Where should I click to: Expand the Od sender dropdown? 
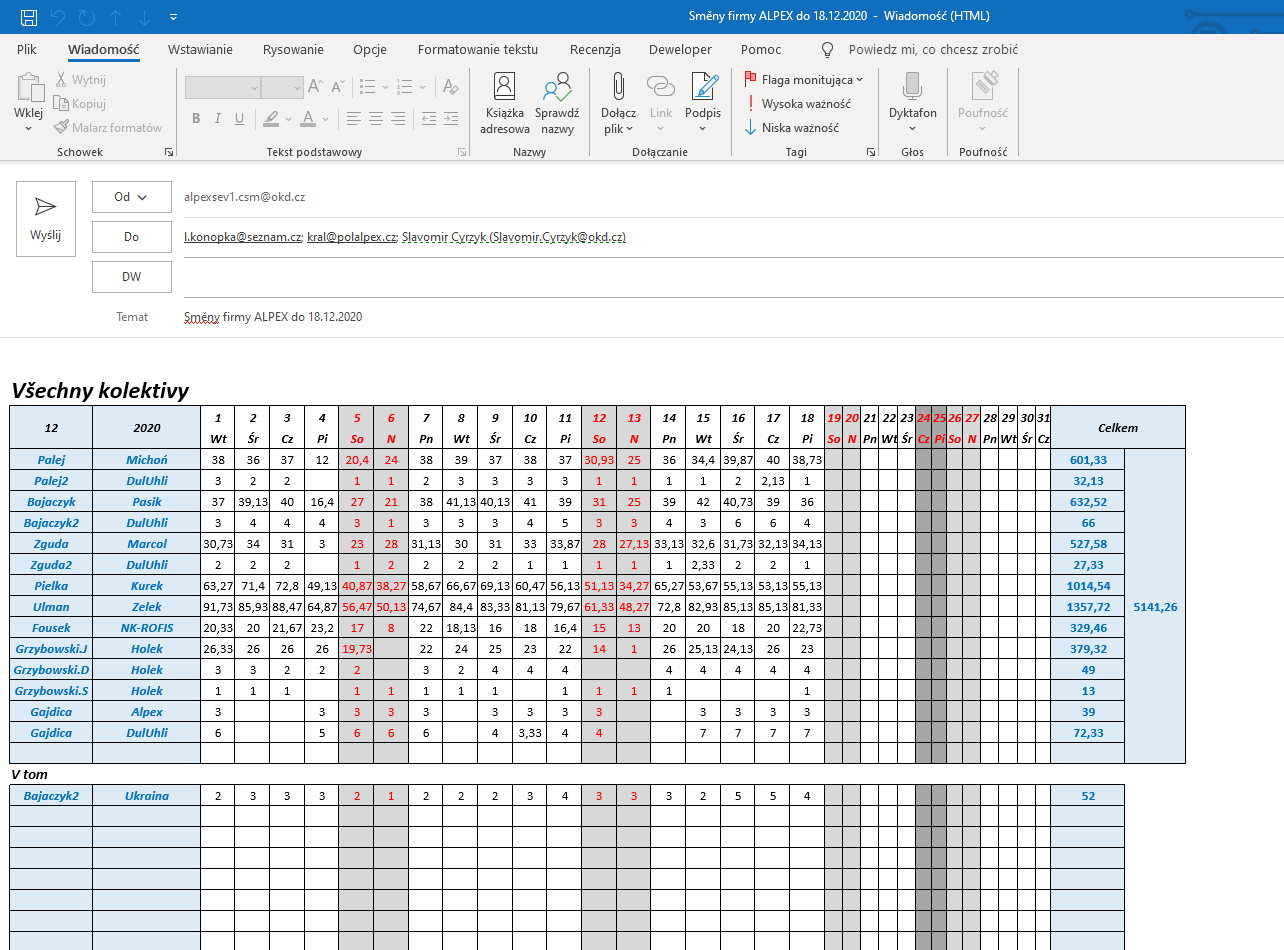131,197
